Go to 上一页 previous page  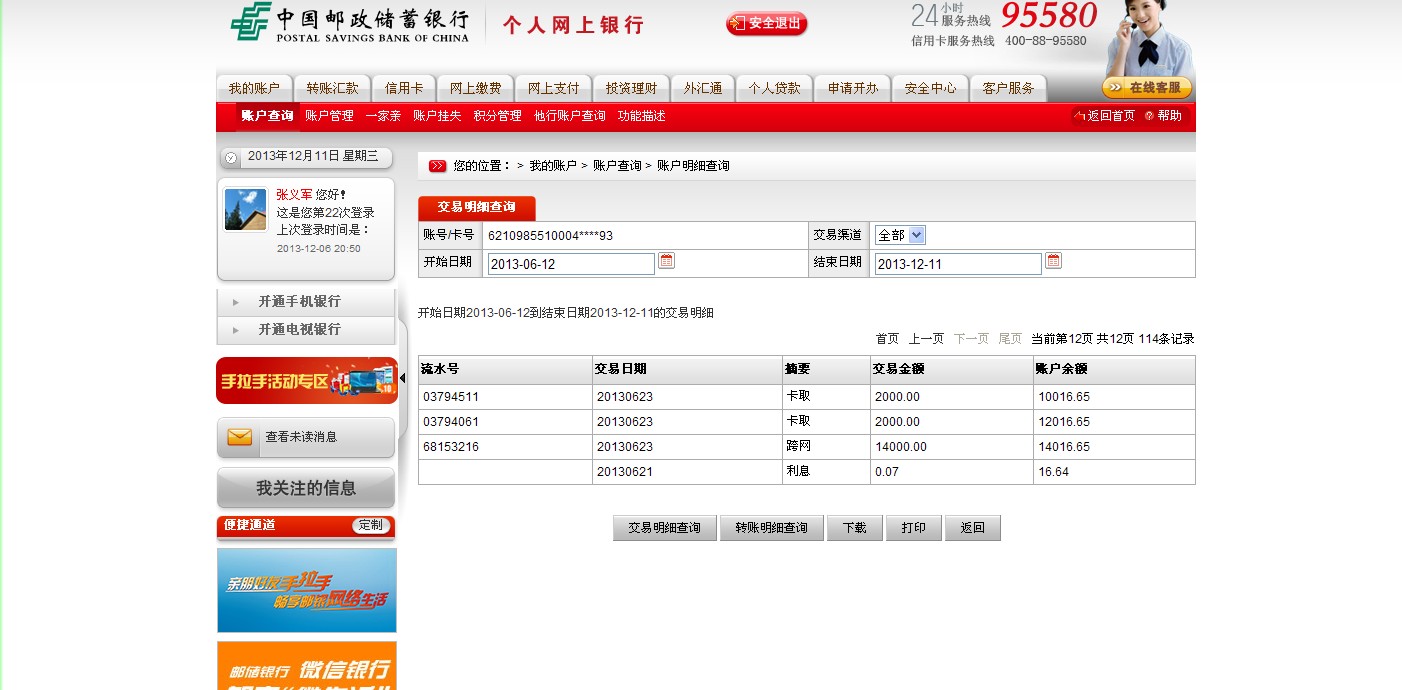click(x=926, y=339)
